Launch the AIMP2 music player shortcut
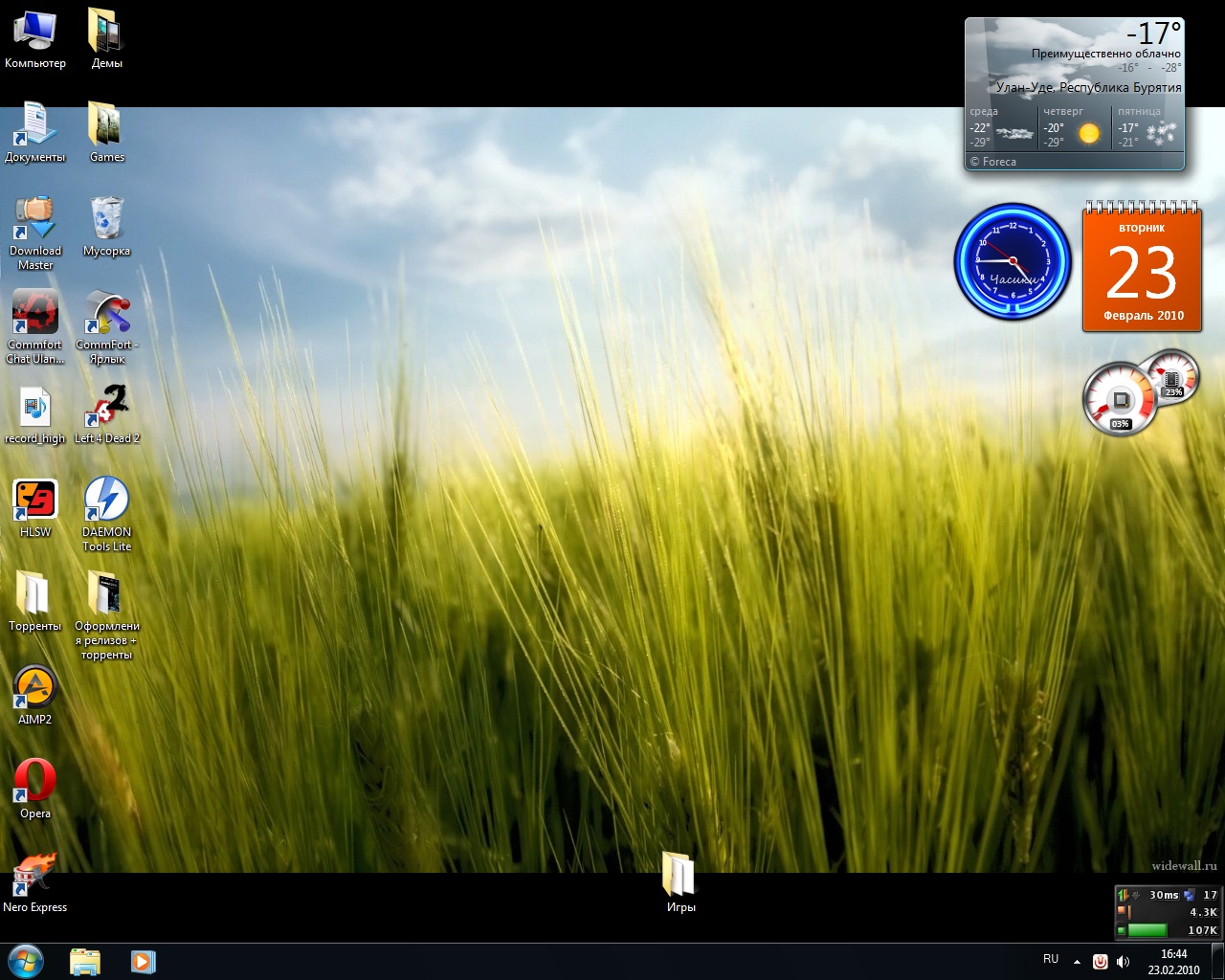This screenshot has height=980, width=1225. (34, 687)
